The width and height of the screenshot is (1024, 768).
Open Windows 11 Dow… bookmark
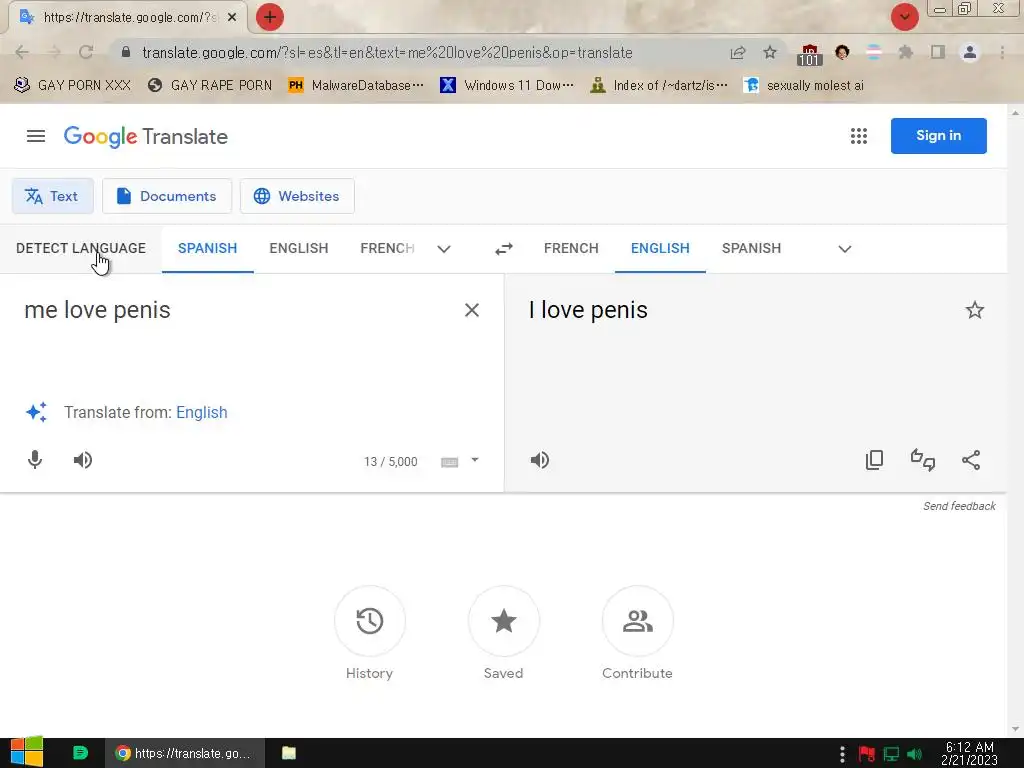coord(507,86)
